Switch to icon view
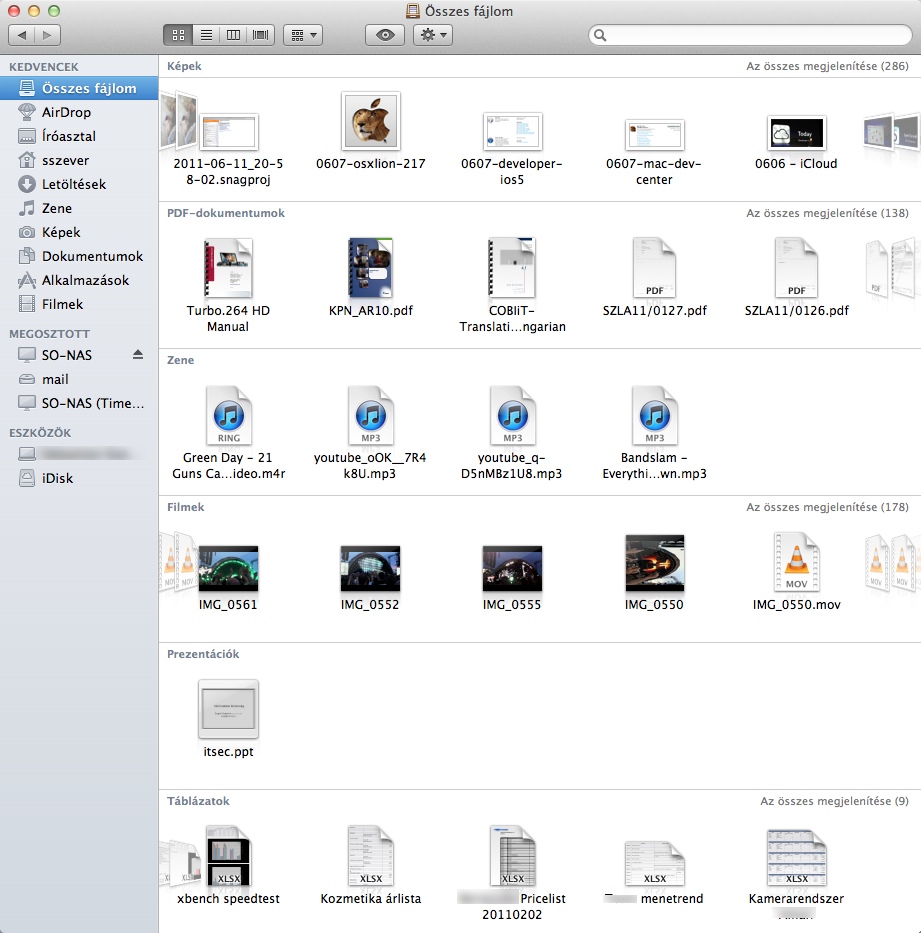Screen dimensions: 921x933 [x=178, y=35]
